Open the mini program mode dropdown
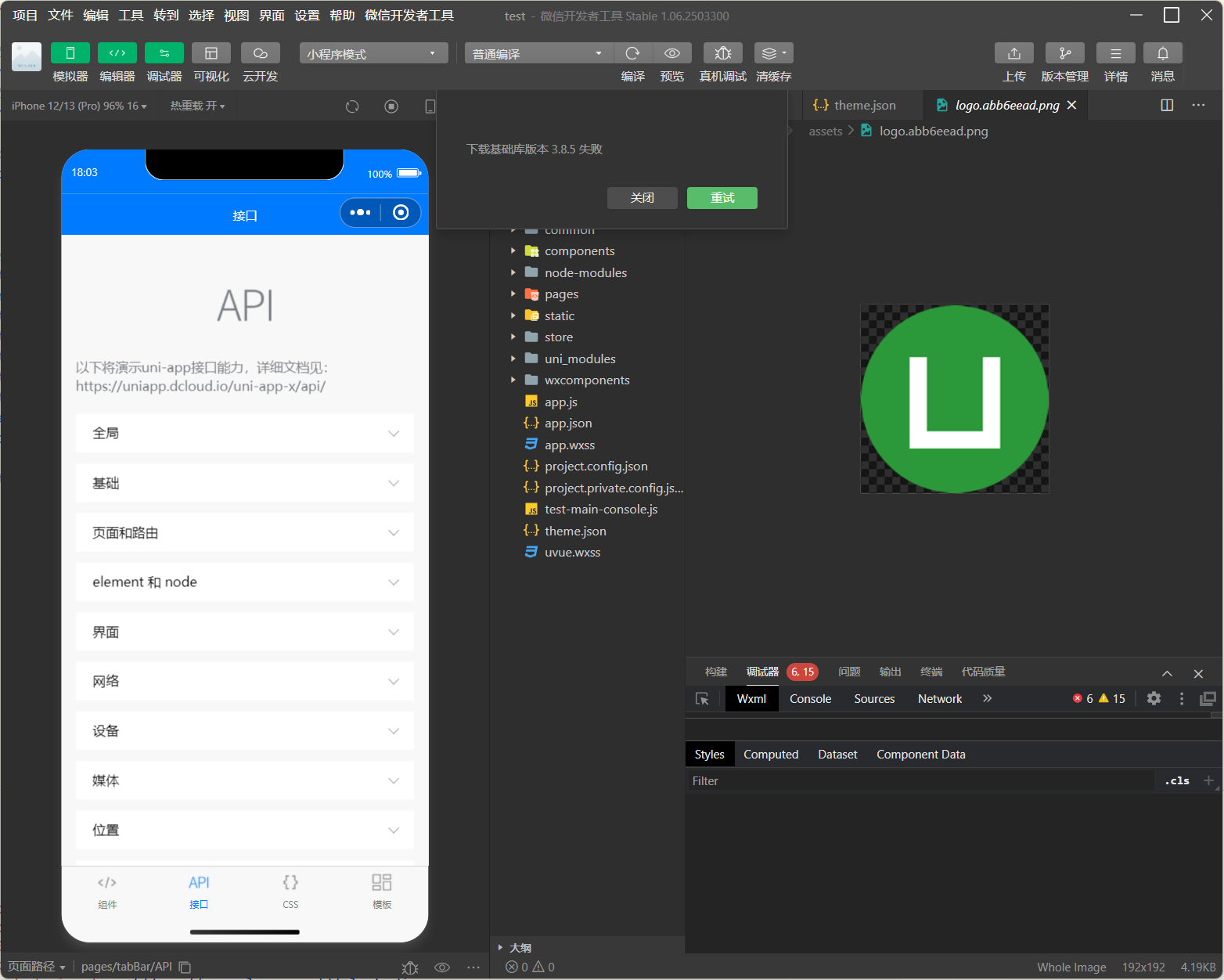The height and width of the screenshot is (980, 1224). coord(373,53)
